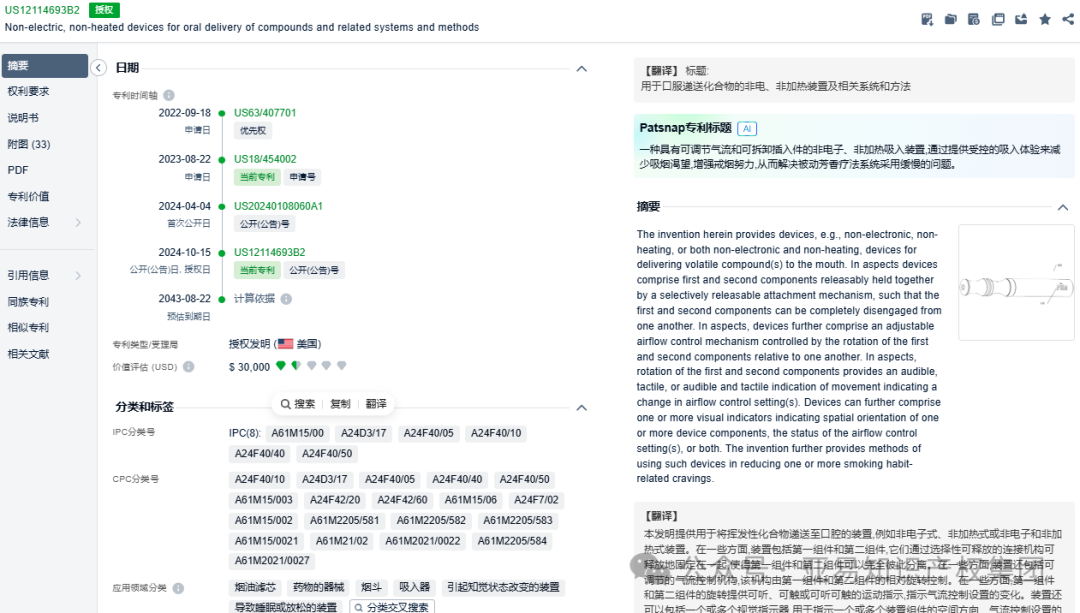Copy the patent page using the copy icon
The image size is (1080, 613).
click(998, 18)
